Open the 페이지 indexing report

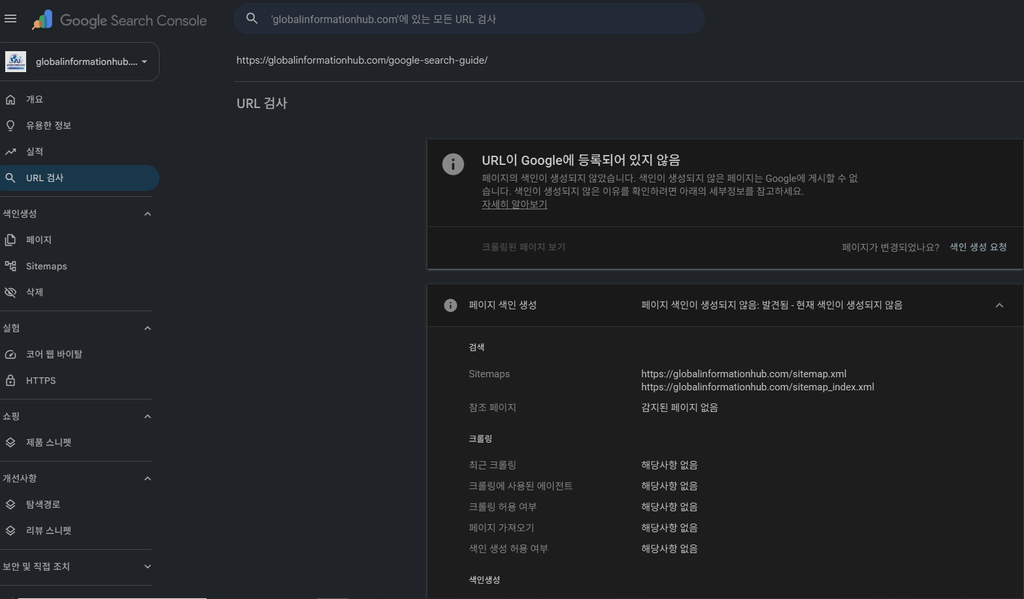[78, 240]
